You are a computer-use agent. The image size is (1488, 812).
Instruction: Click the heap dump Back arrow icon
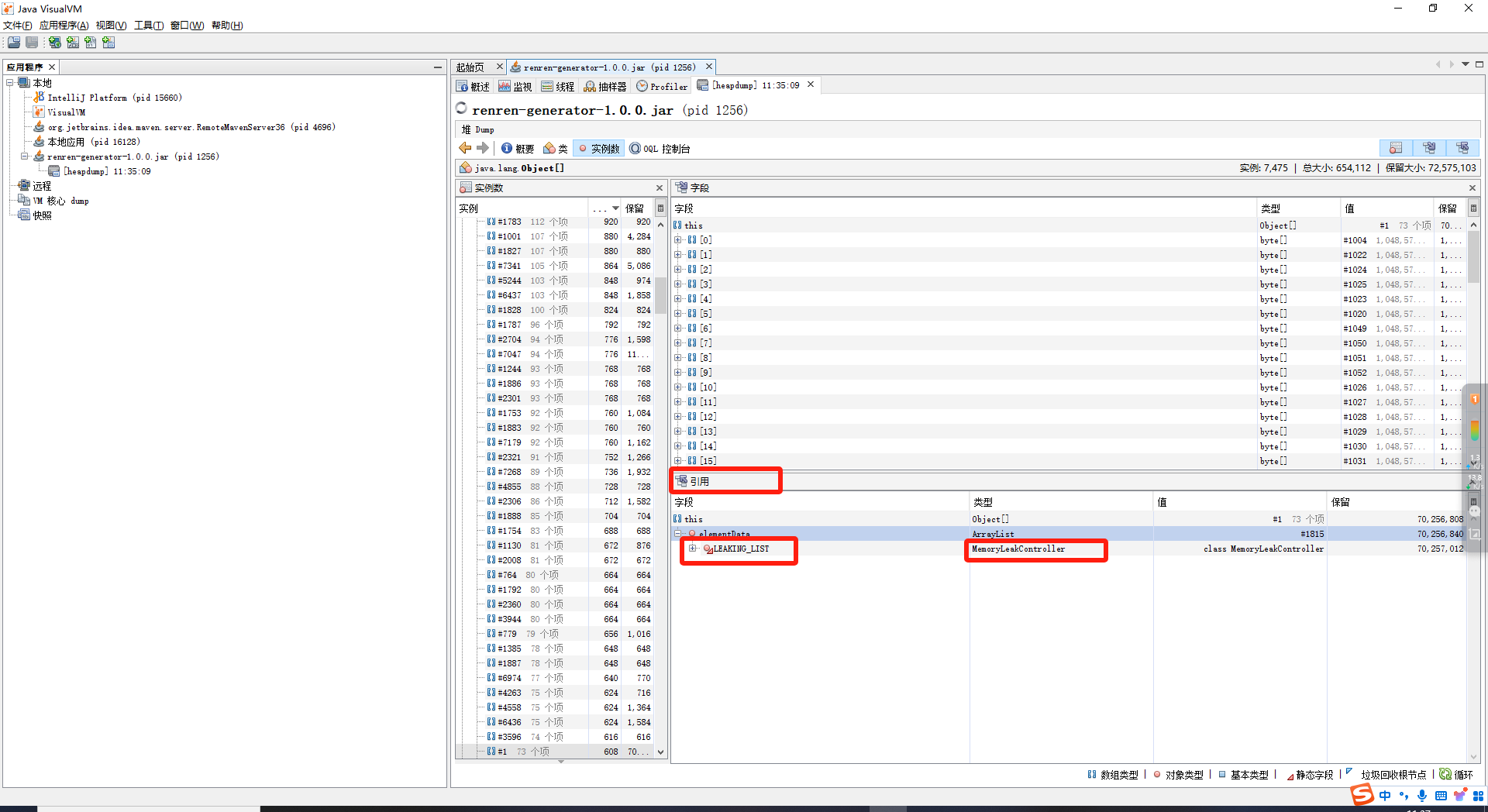click(x=465, y=148)
